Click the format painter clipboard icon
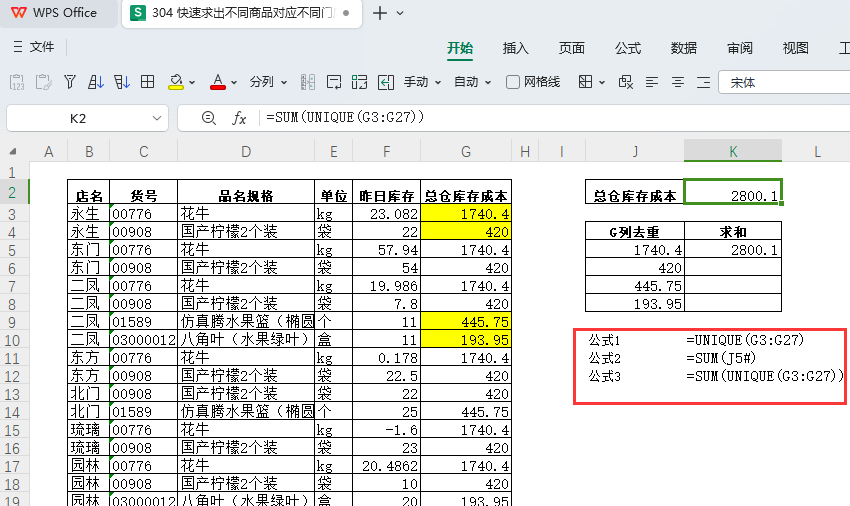Viewport: 850px width, 506px height. pos(43,82)
